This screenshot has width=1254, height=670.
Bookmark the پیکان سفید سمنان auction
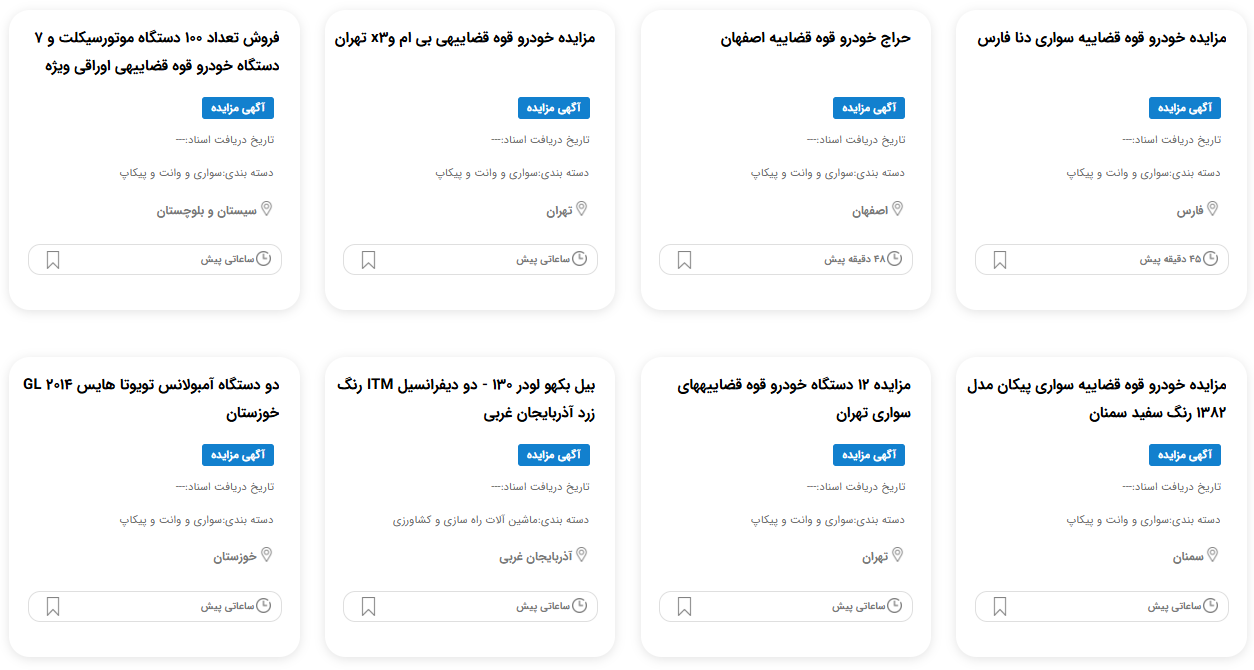(999, 607)
